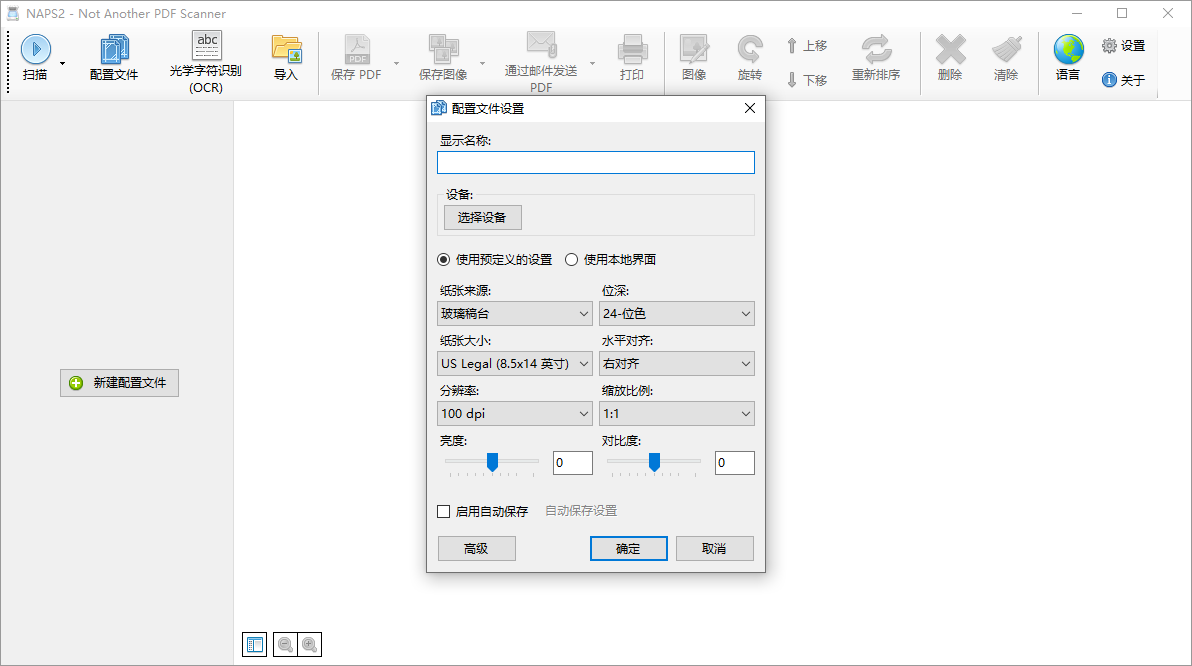Viewport: 1192px width, 666px height.
Task: Click the 上移 move up button
Action: tap(807, 46)
